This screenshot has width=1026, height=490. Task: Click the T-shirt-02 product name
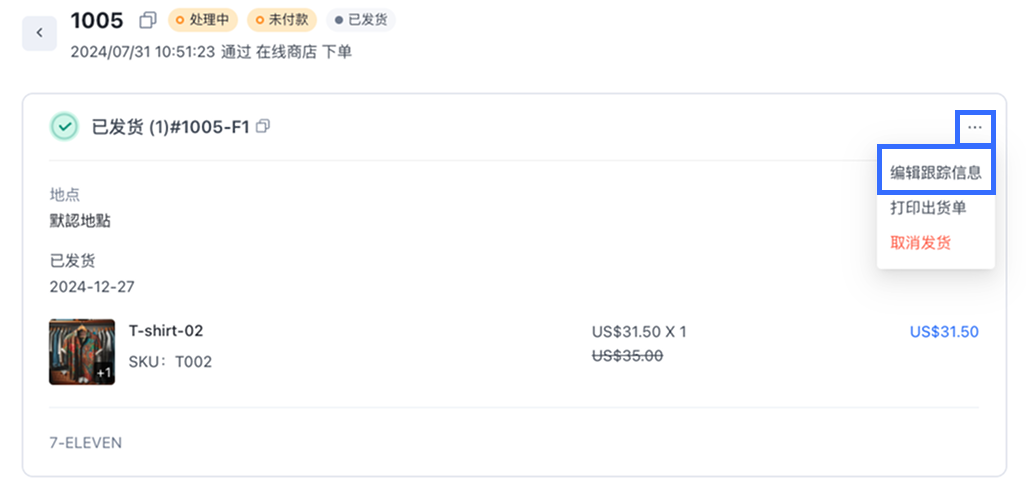(166, 331)
